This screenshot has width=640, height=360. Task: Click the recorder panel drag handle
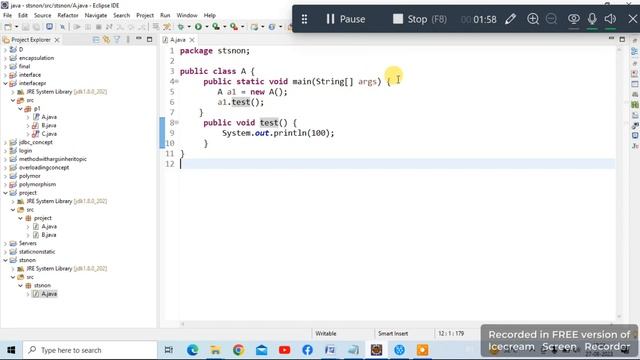tap(304, 19)
